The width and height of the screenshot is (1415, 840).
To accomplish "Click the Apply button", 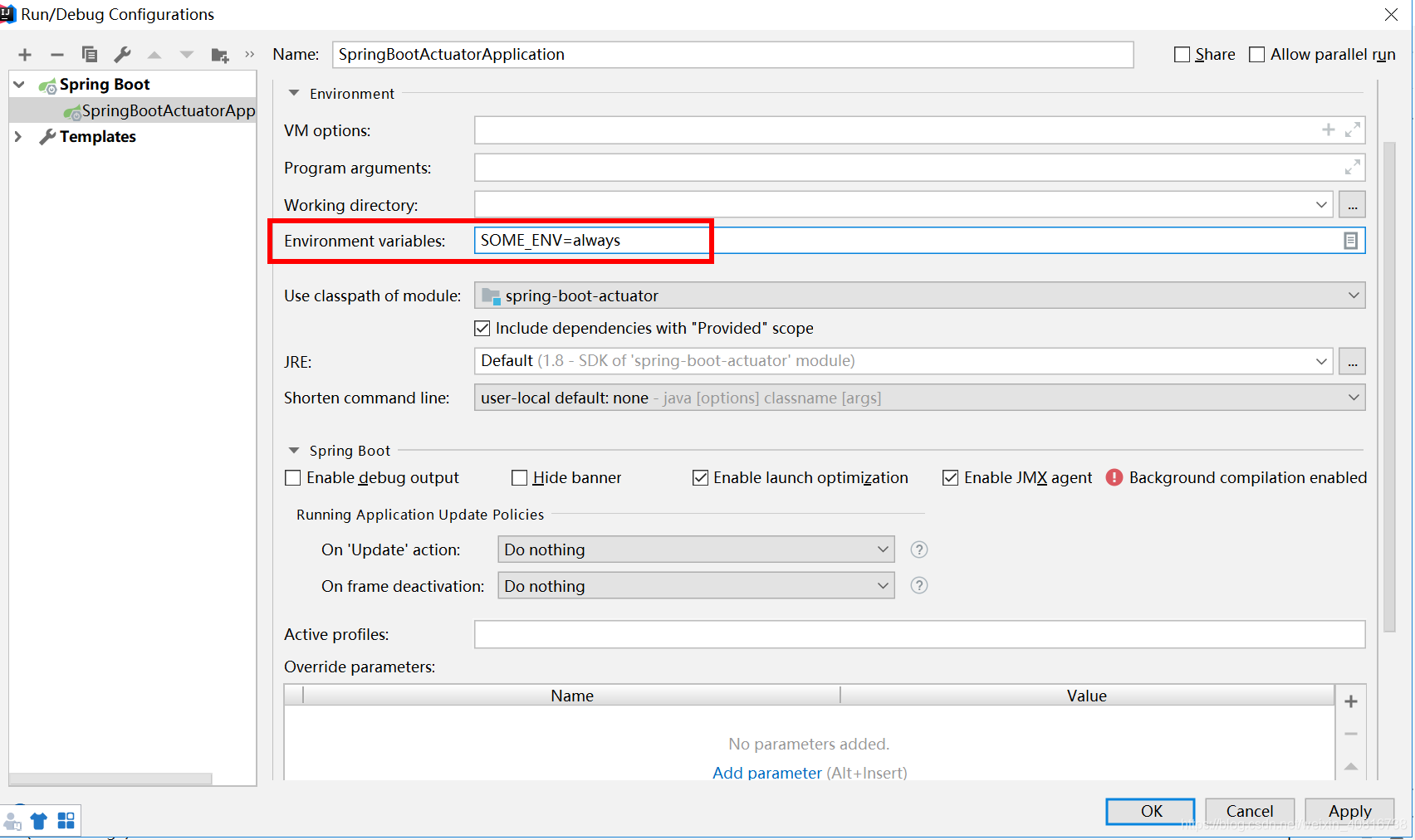I will pos(1350,812).
